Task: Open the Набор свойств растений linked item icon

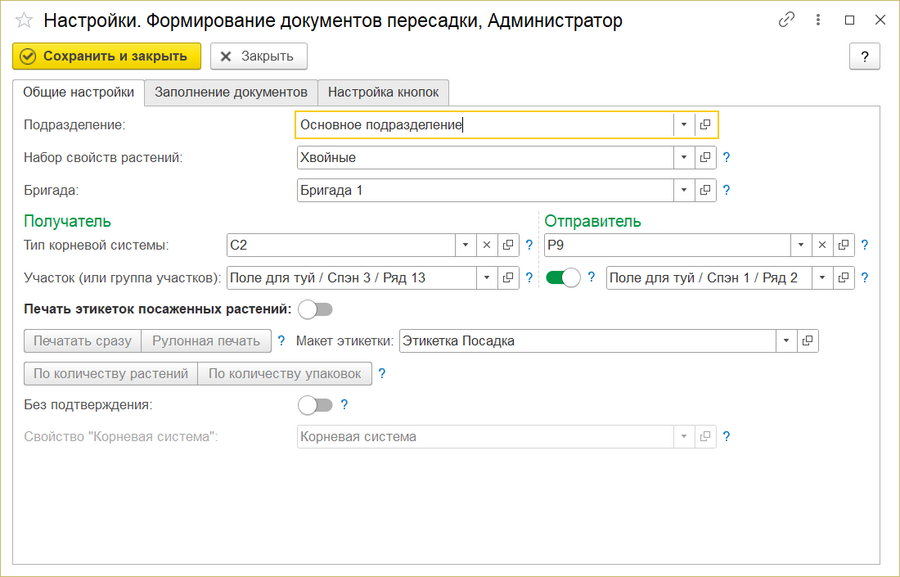Action: [705, 157]
